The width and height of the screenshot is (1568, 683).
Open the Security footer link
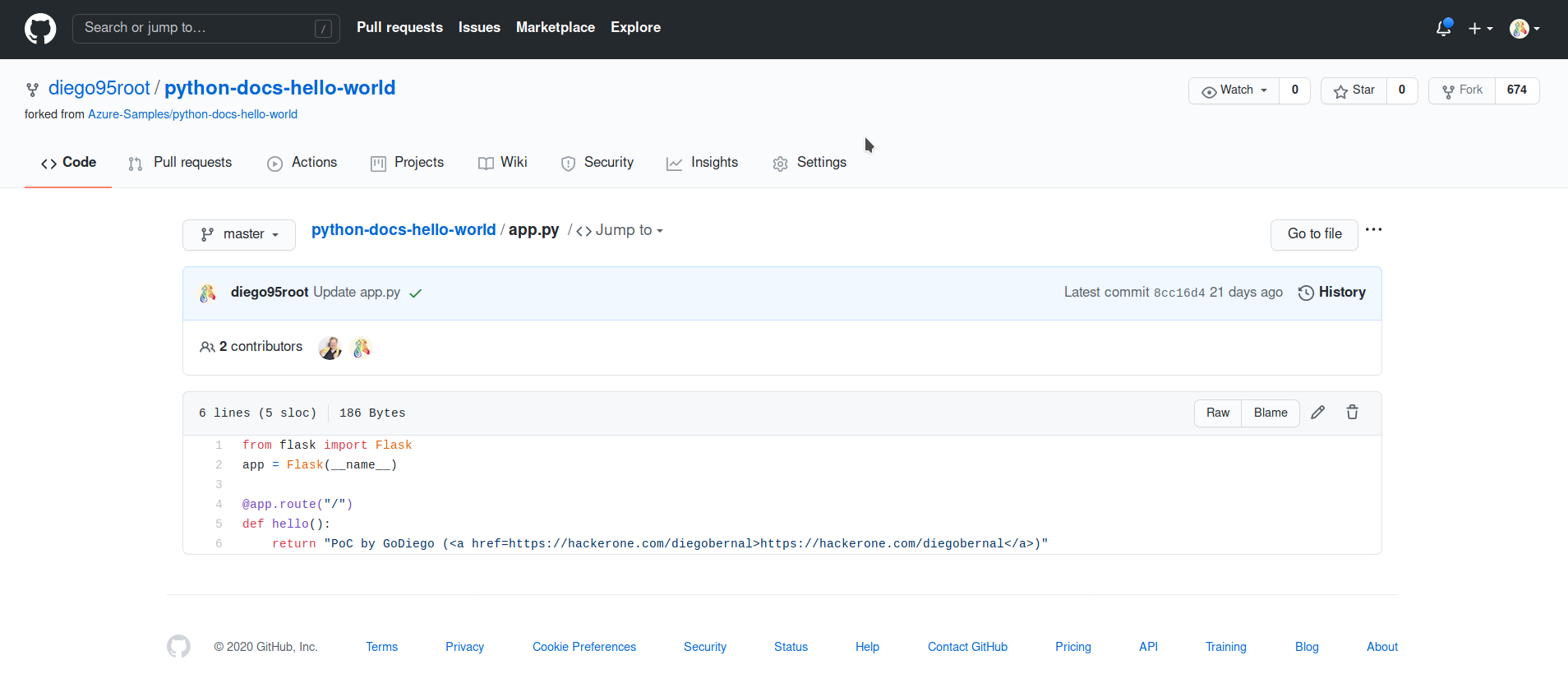pos(705,647)
